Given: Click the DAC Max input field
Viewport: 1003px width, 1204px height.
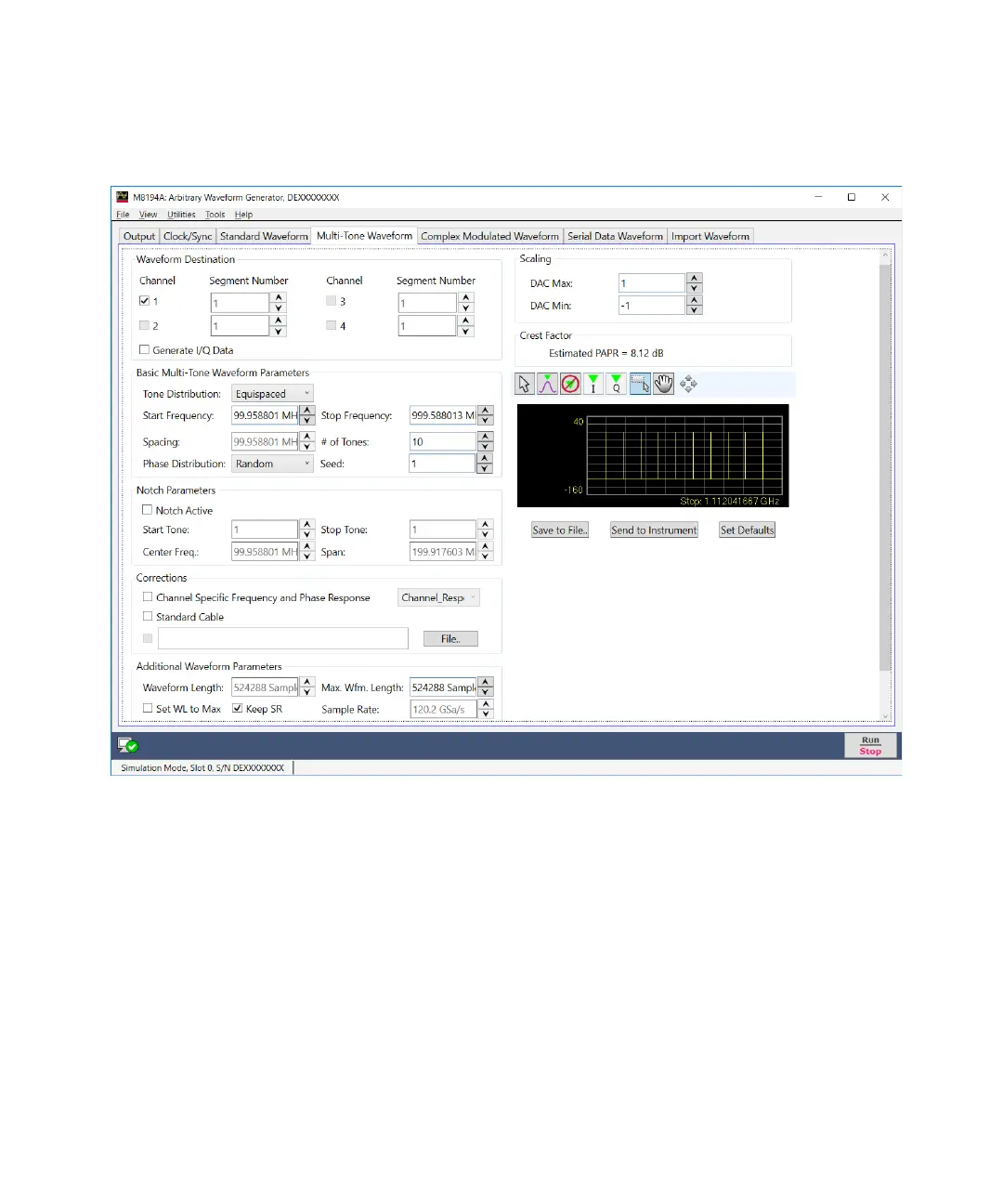Looking at the screenshot, I should tap(651, 282).
